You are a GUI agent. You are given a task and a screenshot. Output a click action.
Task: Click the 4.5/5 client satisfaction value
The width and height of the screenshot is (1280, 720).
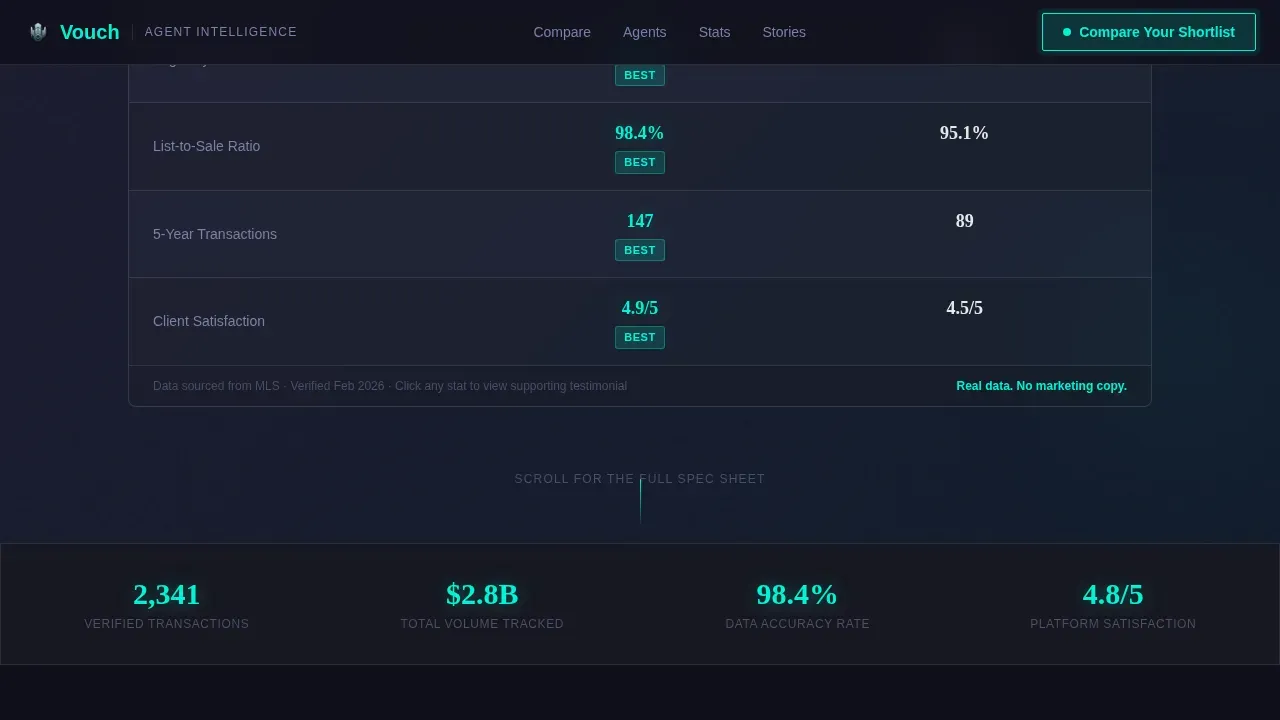point(964,308)
